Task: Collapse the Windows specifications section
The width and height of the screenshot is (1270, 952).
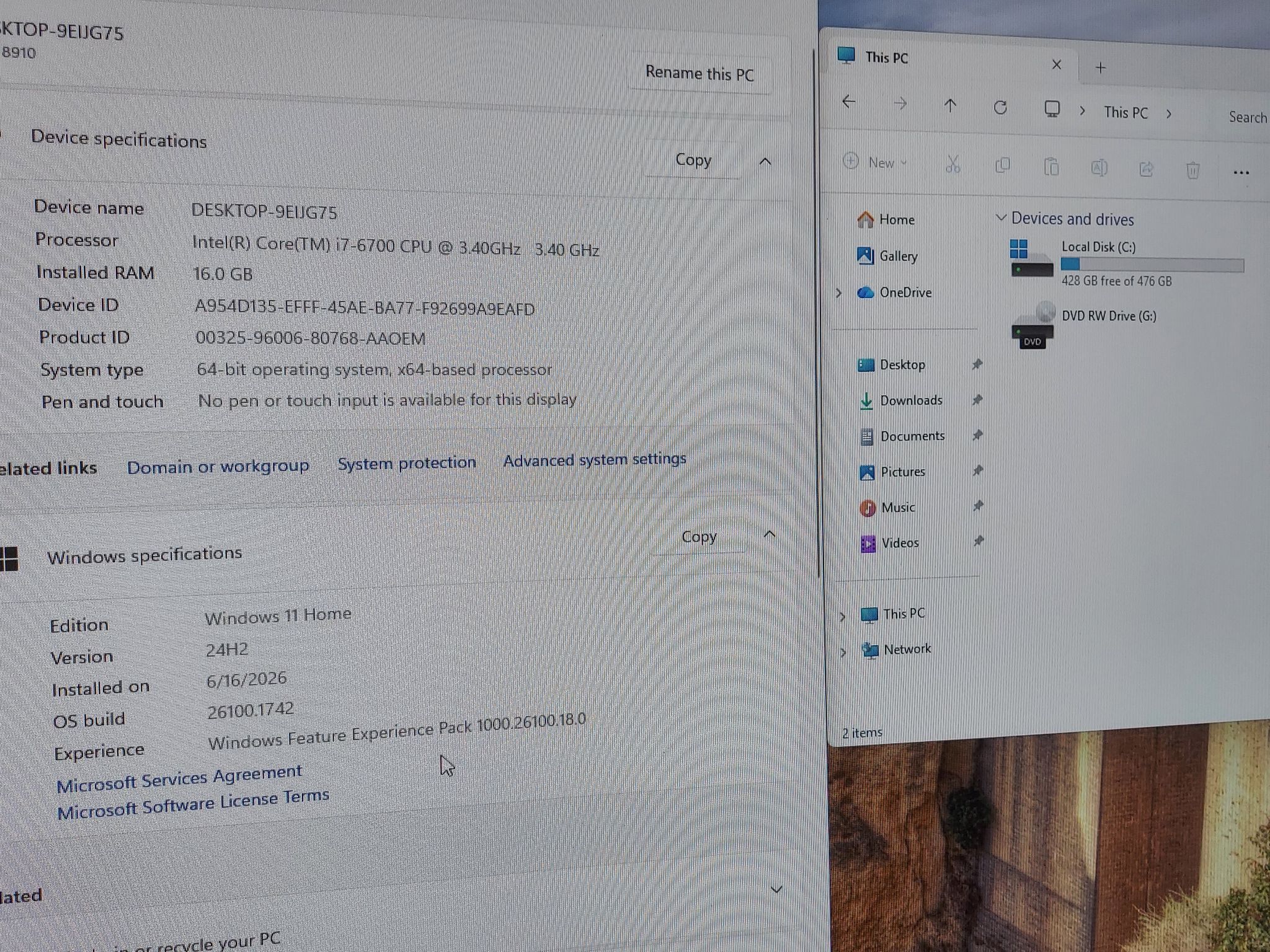Action: [x=770, y=534]
